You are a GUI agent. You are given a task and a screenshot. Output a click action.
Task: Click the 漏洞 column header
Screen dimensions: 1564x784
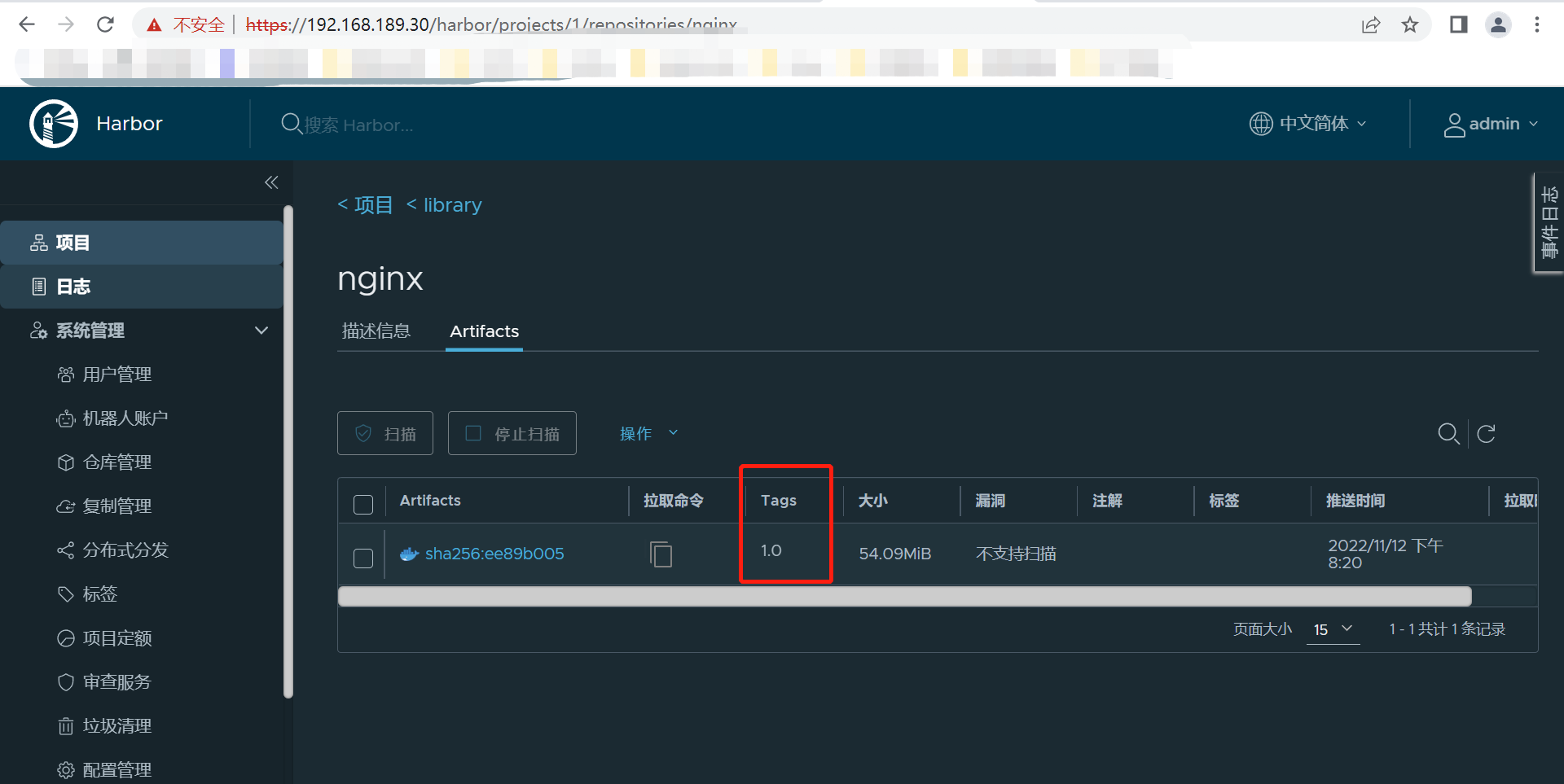click(x=991, y=501)
